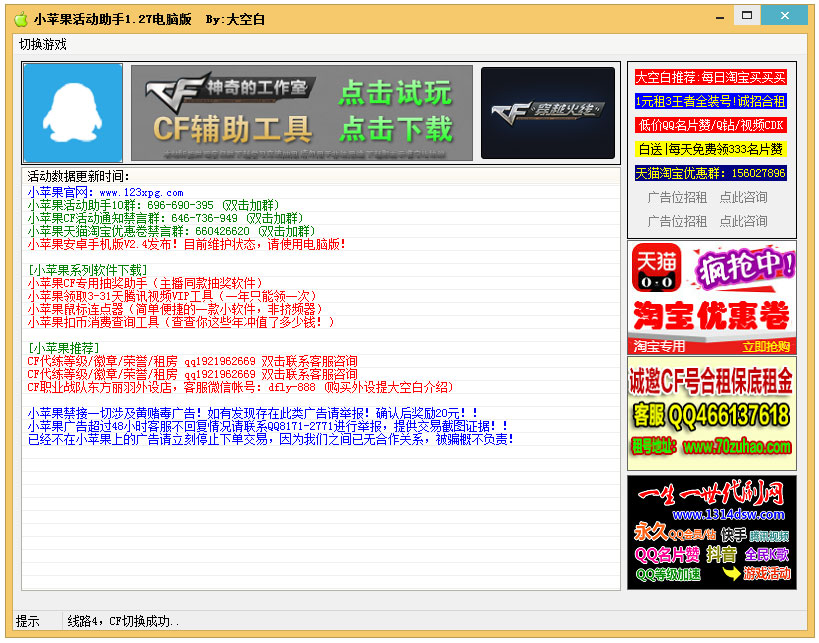Click 天猫淘宝优惠群 156027896 ad
This screenshot has height=643, width=819.
(712, 173)
